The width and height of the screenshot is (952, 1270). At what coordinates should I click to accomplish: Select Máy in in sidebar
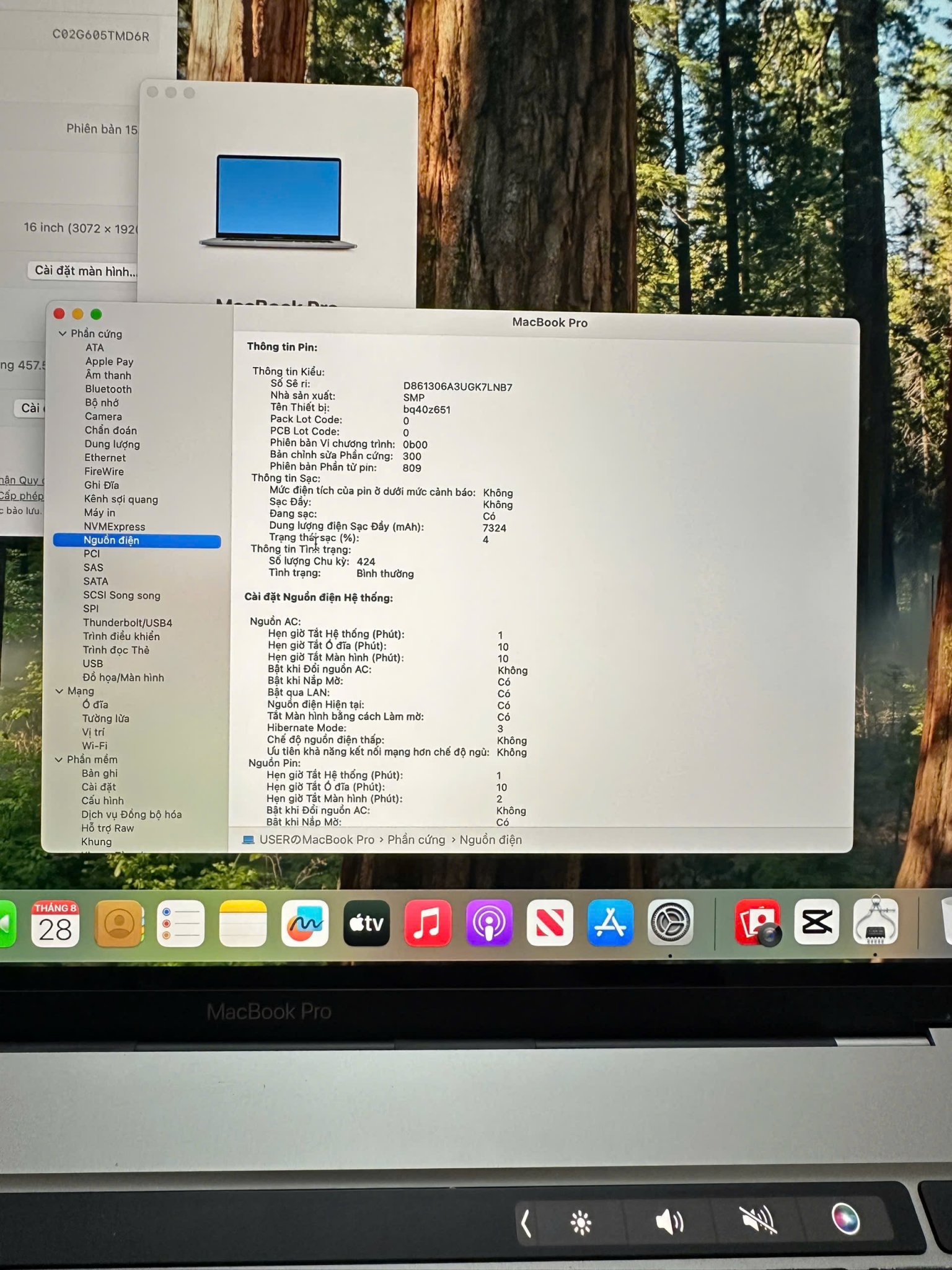[100, 513]
